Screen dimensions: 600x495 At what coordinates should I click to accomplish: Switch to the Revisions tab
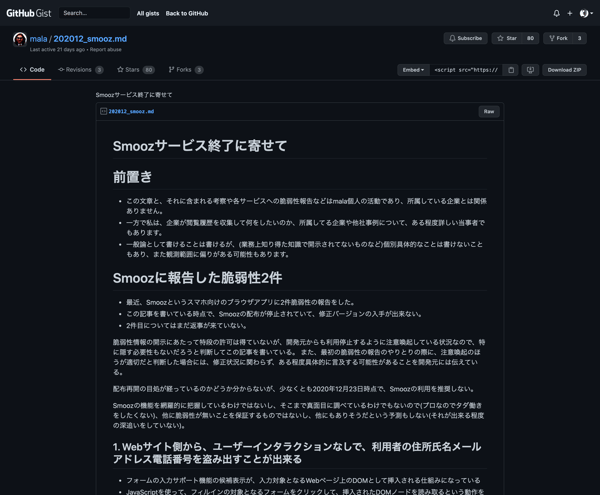pyautogui.click(x=80, y=70)
